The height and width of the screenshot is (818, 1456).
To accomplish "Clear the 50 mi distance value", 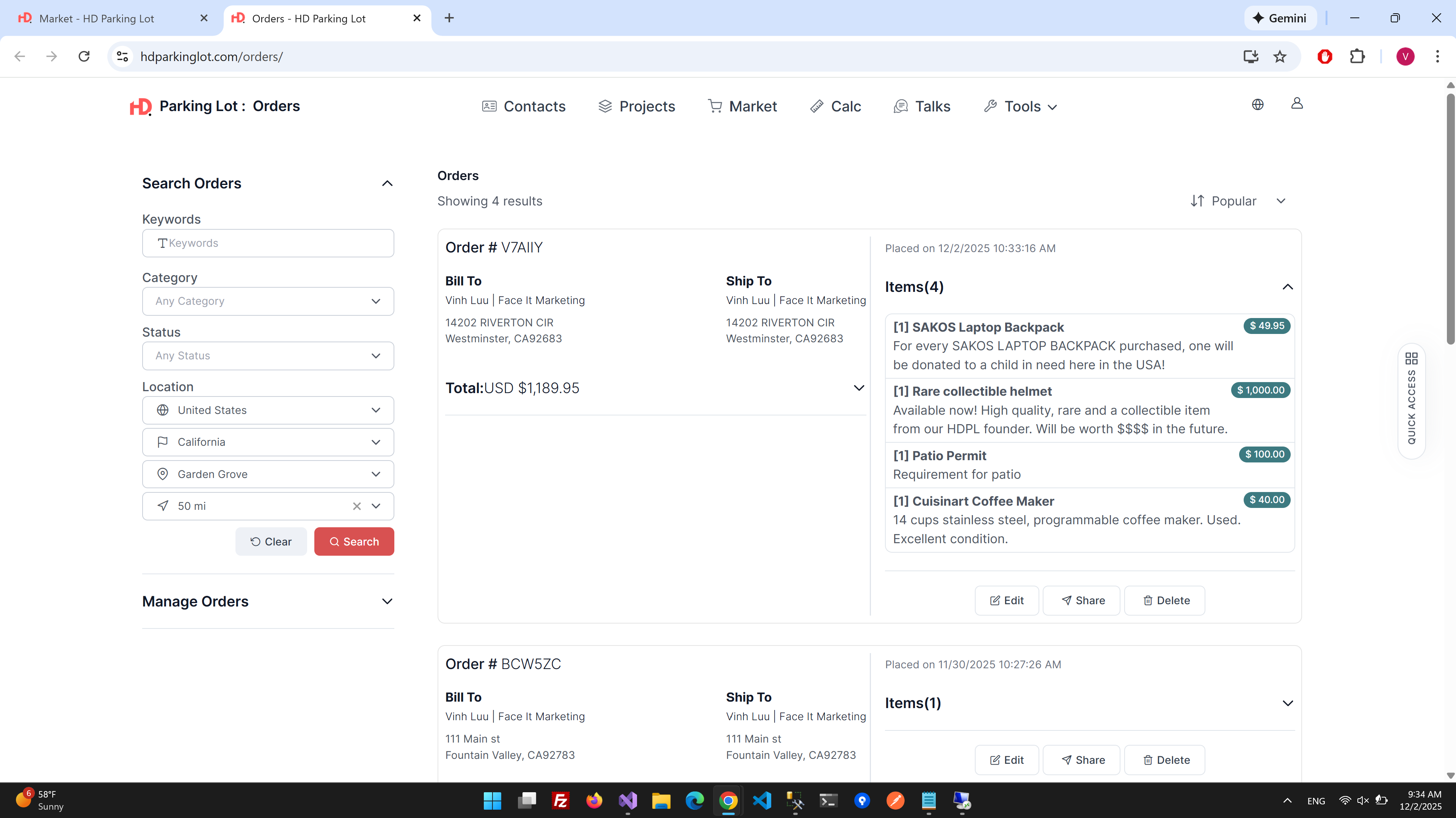I will pos(357,506).
